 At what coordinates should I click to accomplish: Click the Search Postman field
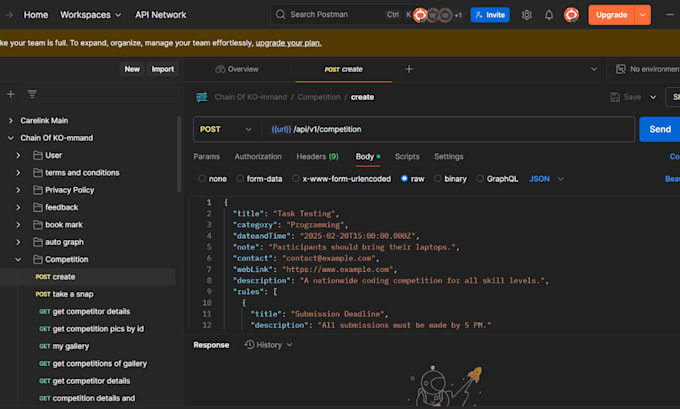[x=341, y=14]
